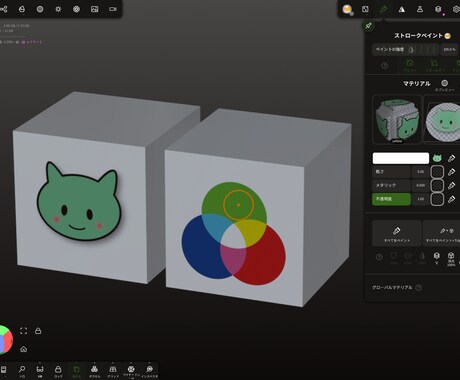
Task: Pin the paint panel with green pin icon
Action: point(368,26)
